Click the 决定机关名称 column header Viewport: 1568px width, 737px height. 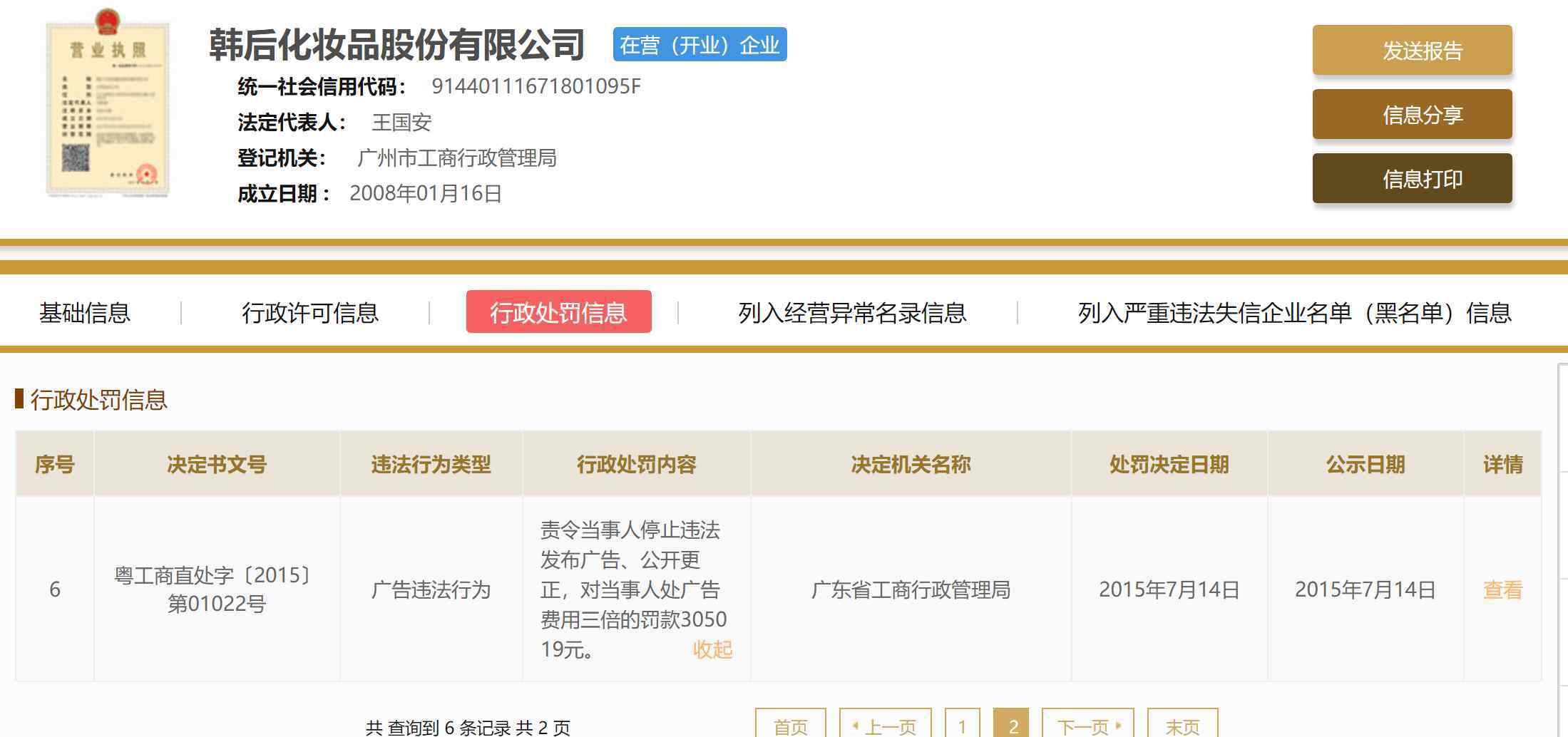911,464
